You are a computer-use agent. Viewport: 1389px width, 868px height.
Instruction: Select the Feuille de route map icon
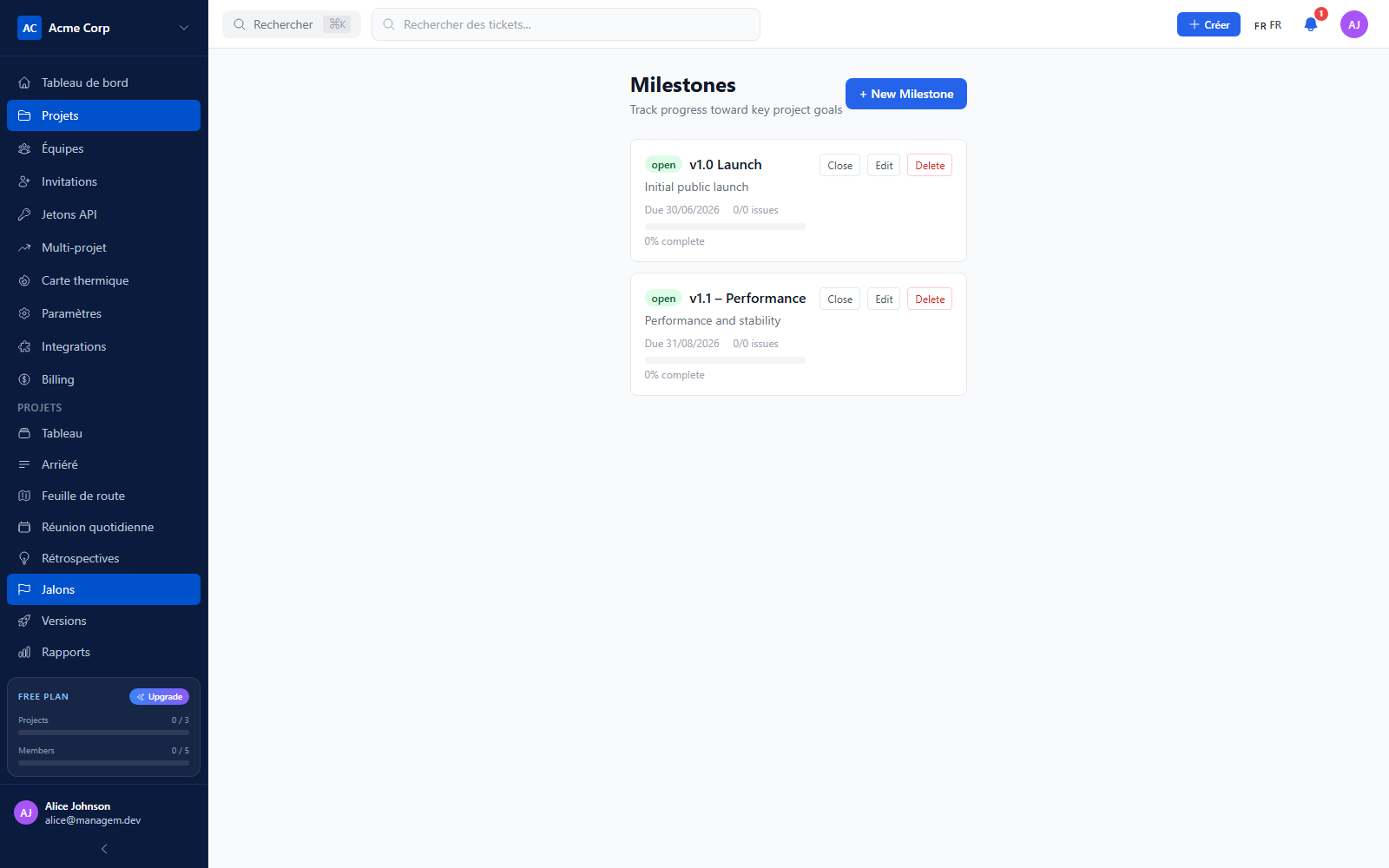coord(24,496)
